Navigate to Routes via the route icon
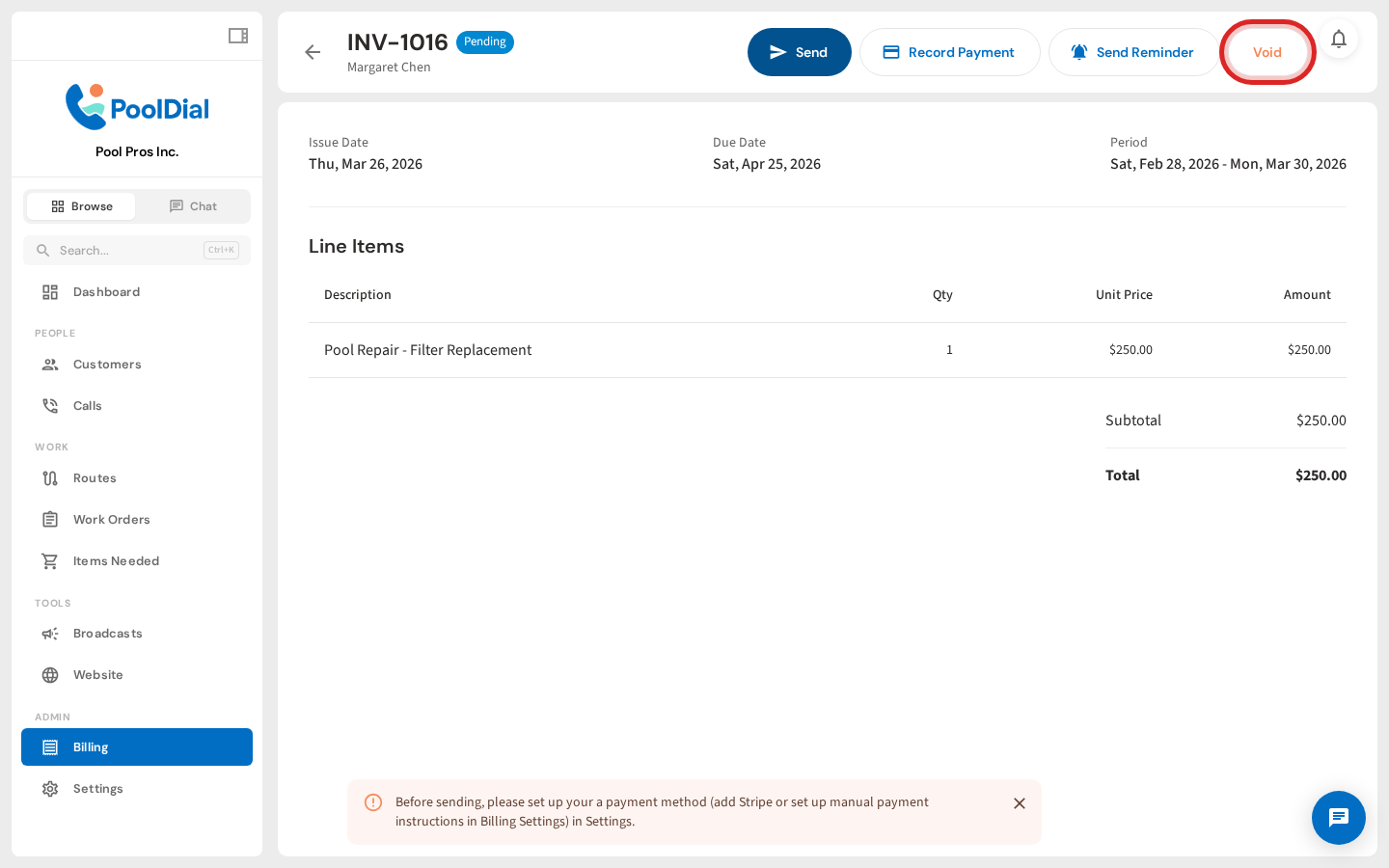 pos(50,477)
